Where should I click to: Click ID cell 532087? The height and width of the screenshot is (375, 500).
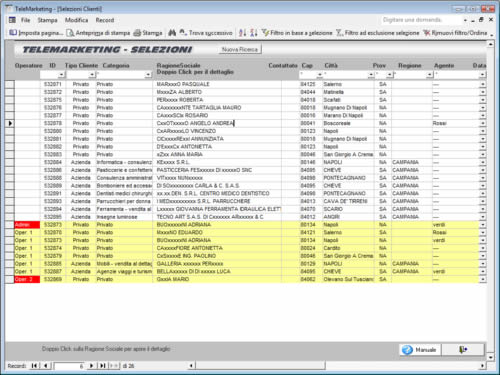pyautogui.click(x=53, y=271)
